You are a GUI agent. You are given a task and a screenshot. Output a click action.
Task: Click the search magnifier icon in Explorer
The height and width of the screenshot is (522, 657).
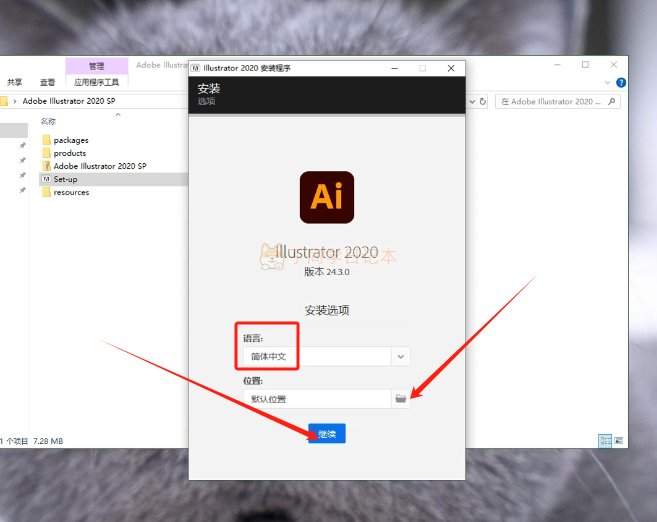(x=612, y=101)
